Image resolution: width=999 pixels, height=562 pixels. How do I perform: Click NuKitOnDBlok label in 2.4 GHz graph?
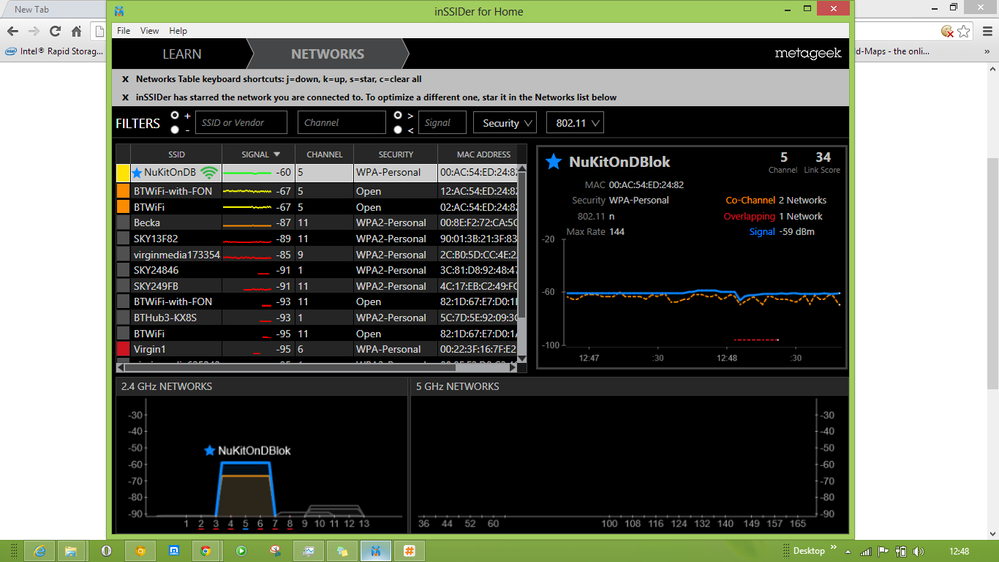click(x=254, y=450)
